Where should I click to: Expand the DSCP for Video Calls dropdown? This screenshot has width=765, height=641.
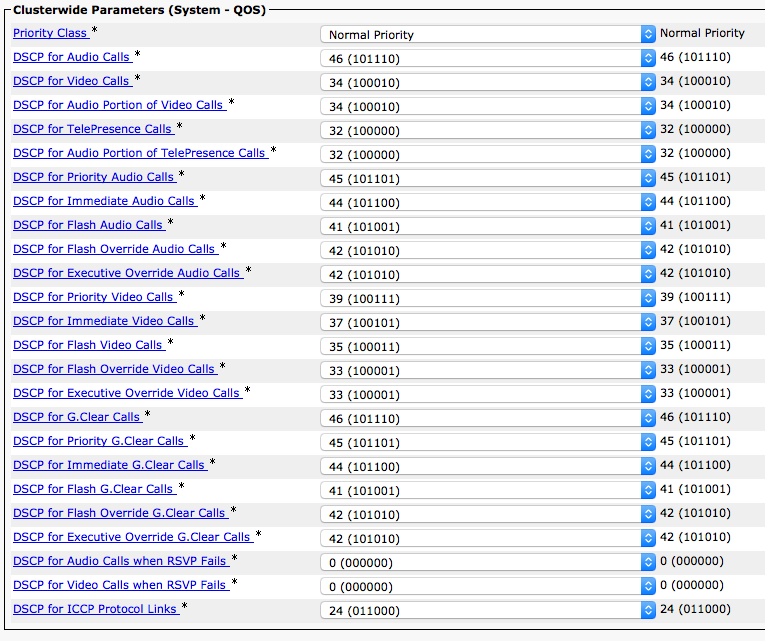click(x=488, y=82)
